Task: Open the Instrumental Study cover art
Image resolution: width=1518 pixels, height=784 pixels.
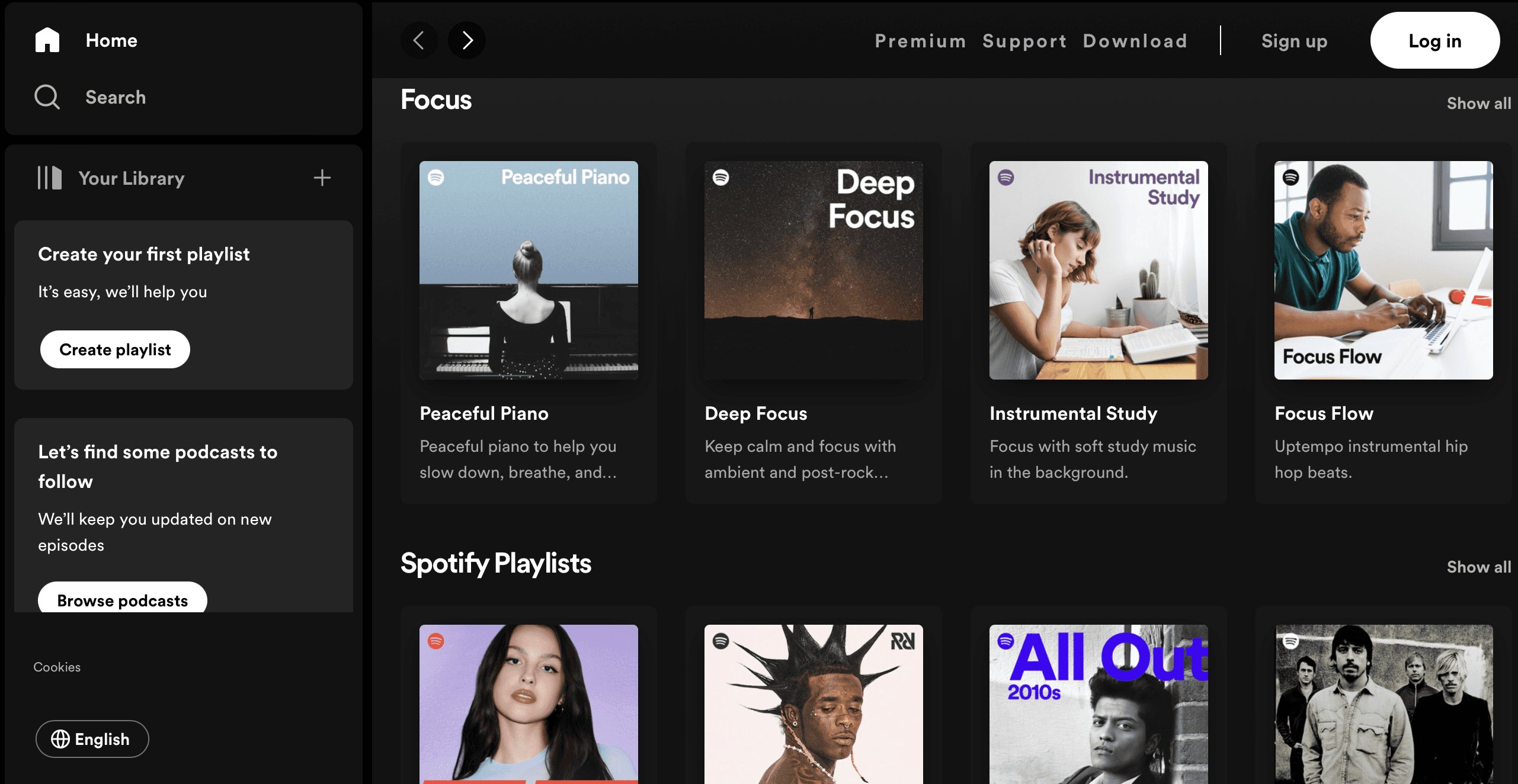Action: (x=1099, y=270)
